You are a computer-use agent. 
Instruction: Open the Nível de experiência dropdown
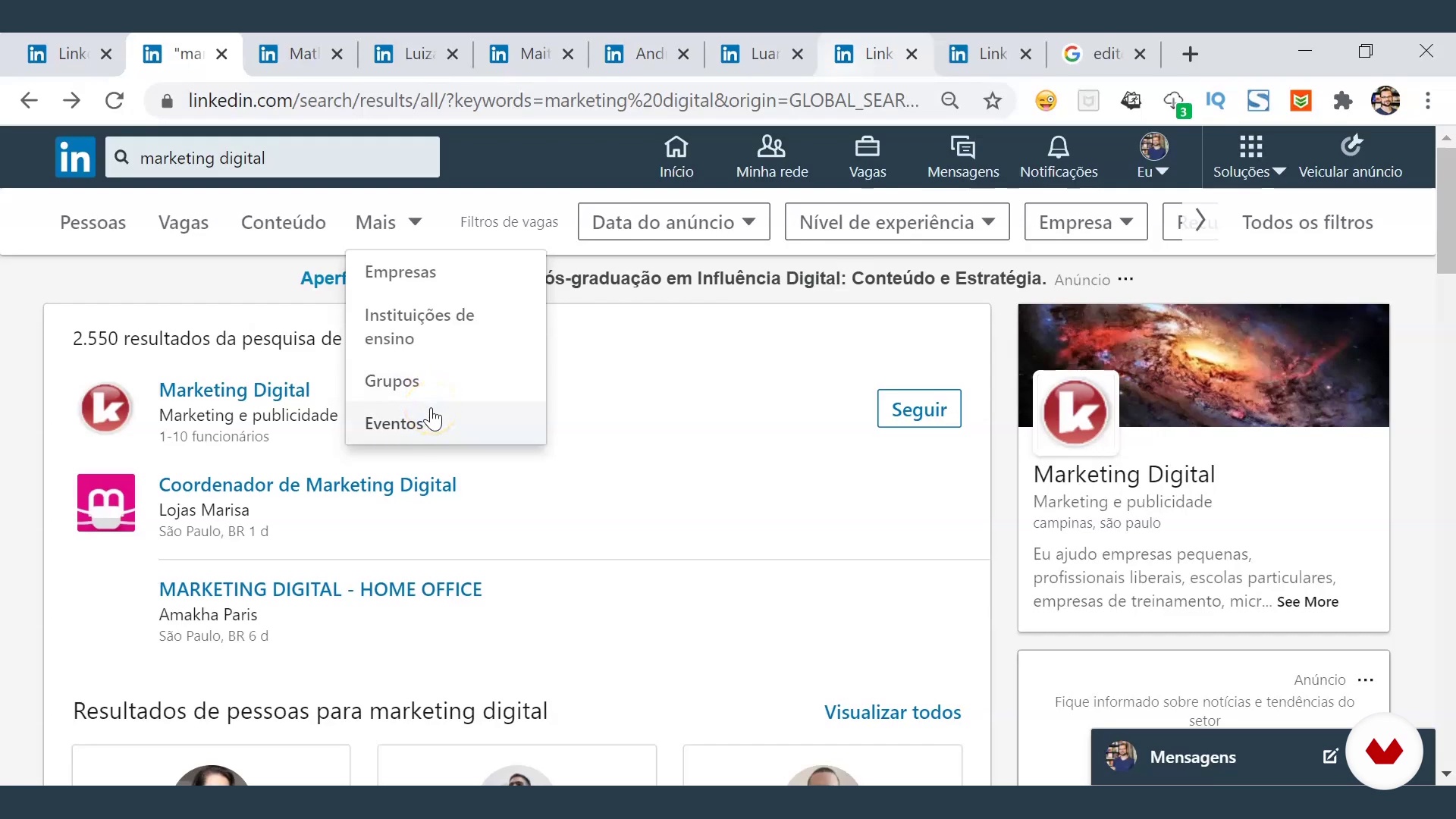897,222
